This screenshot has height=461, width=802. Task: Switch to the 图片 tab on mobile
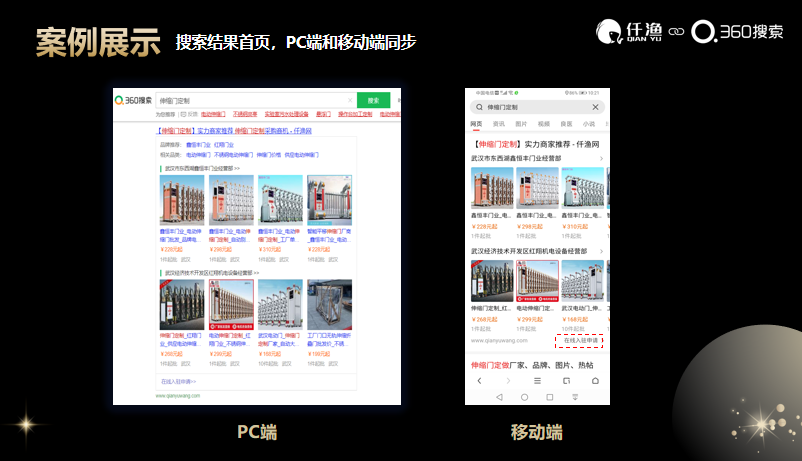point(521,124)
